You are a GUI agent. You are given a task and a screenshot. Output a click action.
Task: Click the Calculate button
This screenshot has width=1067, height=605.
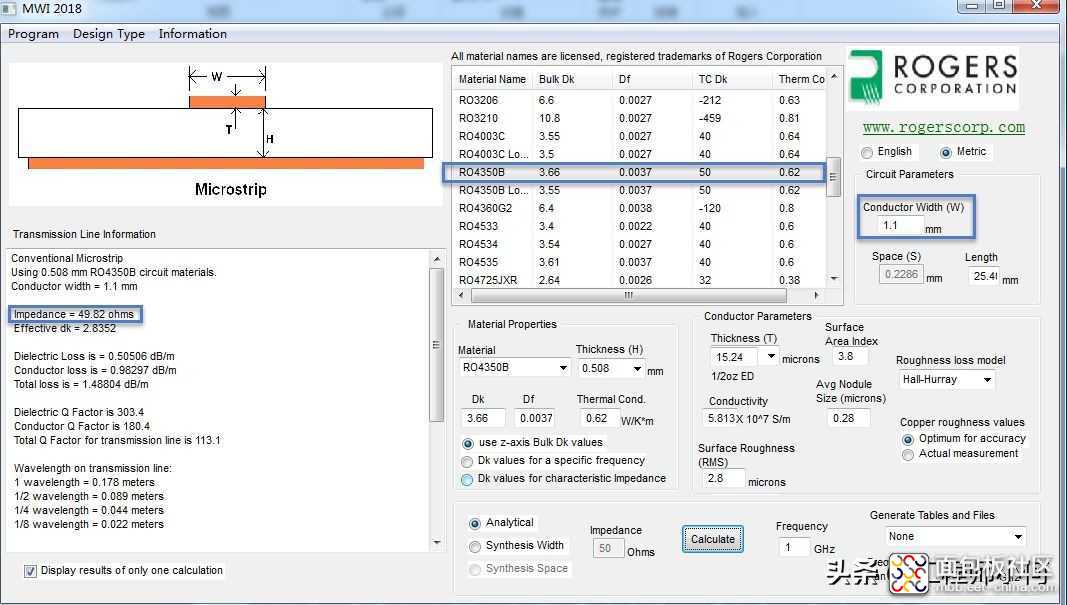(712, 540)
